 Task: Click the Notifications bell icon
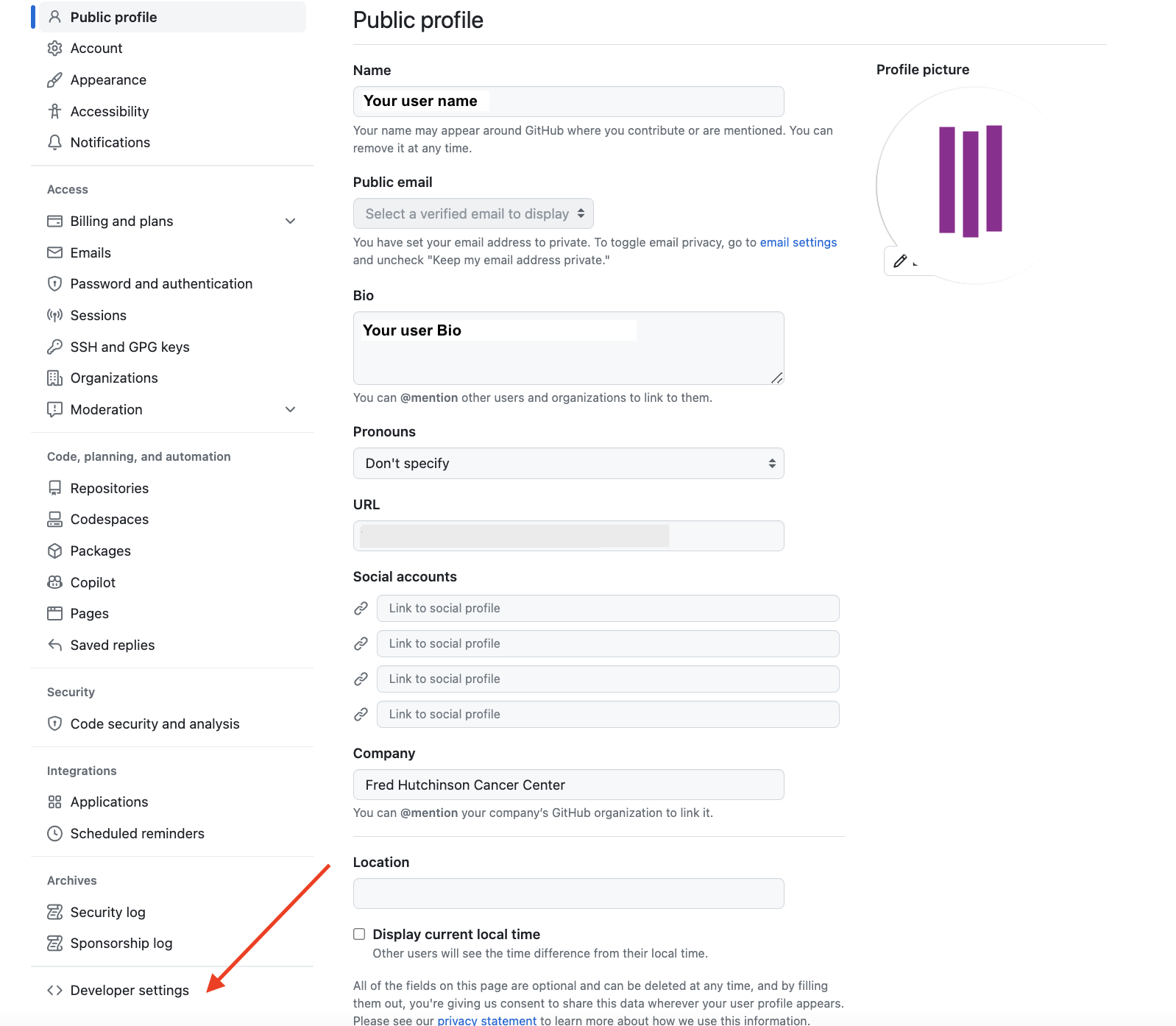pyautogui.click(x=55, y=142)
